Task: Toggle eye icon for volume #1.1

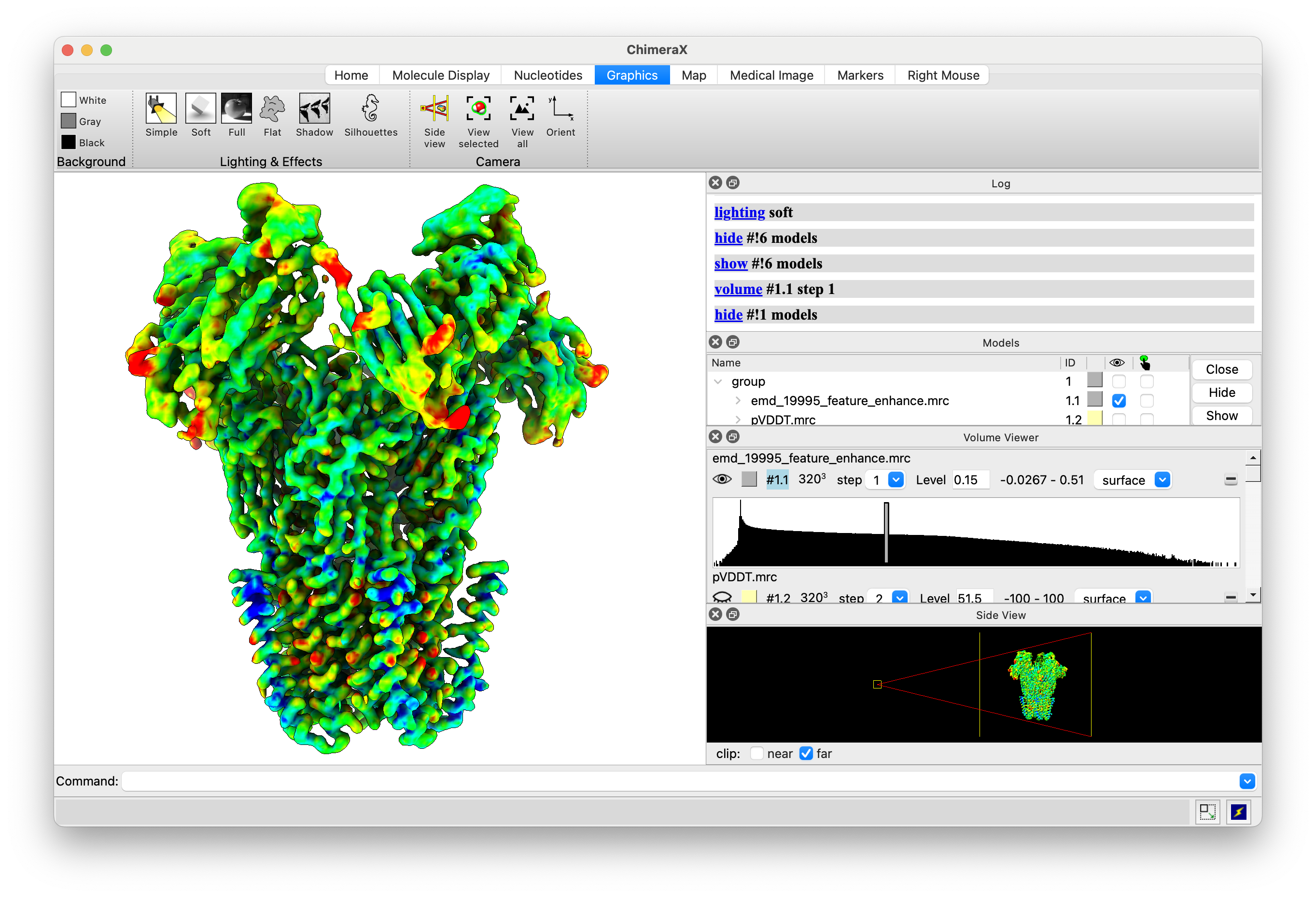Action: coord(722,479)
